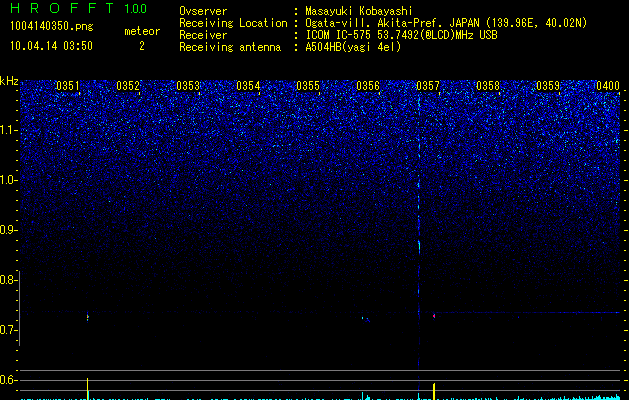Click the meteor echo dot after 0351

tap(87, 317)
